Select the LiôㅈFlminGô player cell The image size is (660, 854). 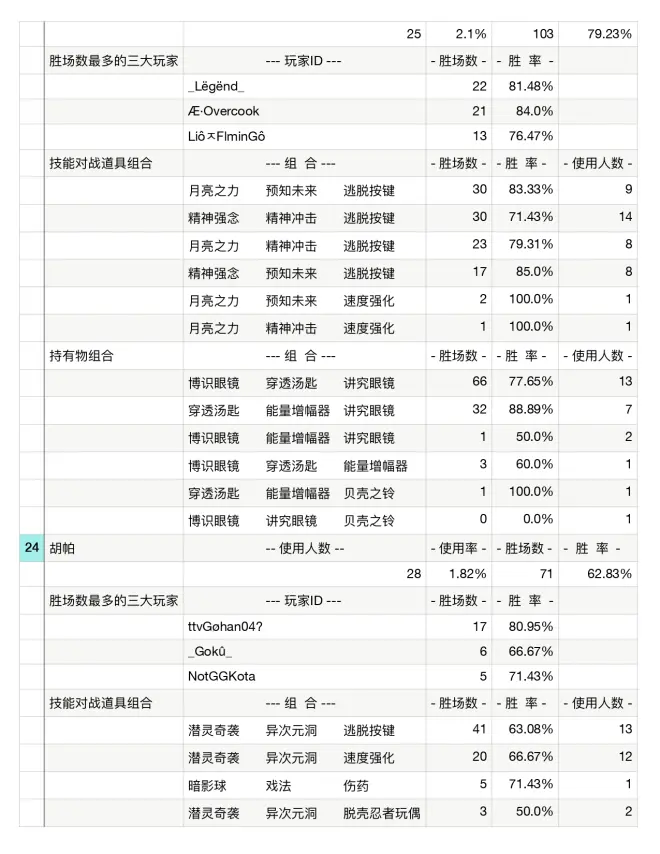pos(227,136)
